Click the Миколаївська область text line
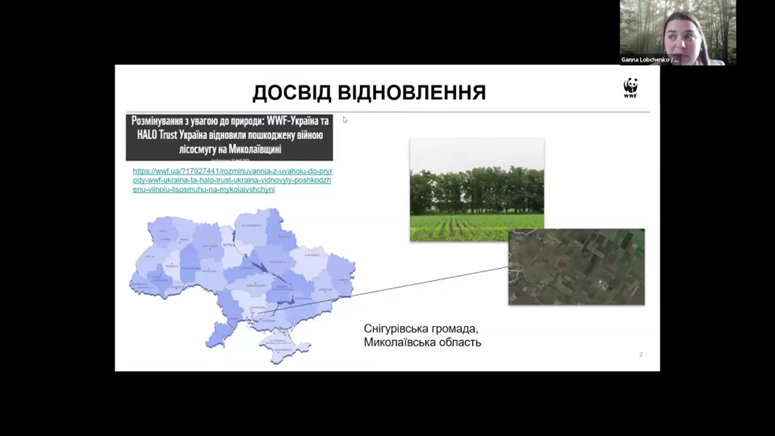Image resolution: width=775 pixels, height=436 pixels. pos(422,342)
